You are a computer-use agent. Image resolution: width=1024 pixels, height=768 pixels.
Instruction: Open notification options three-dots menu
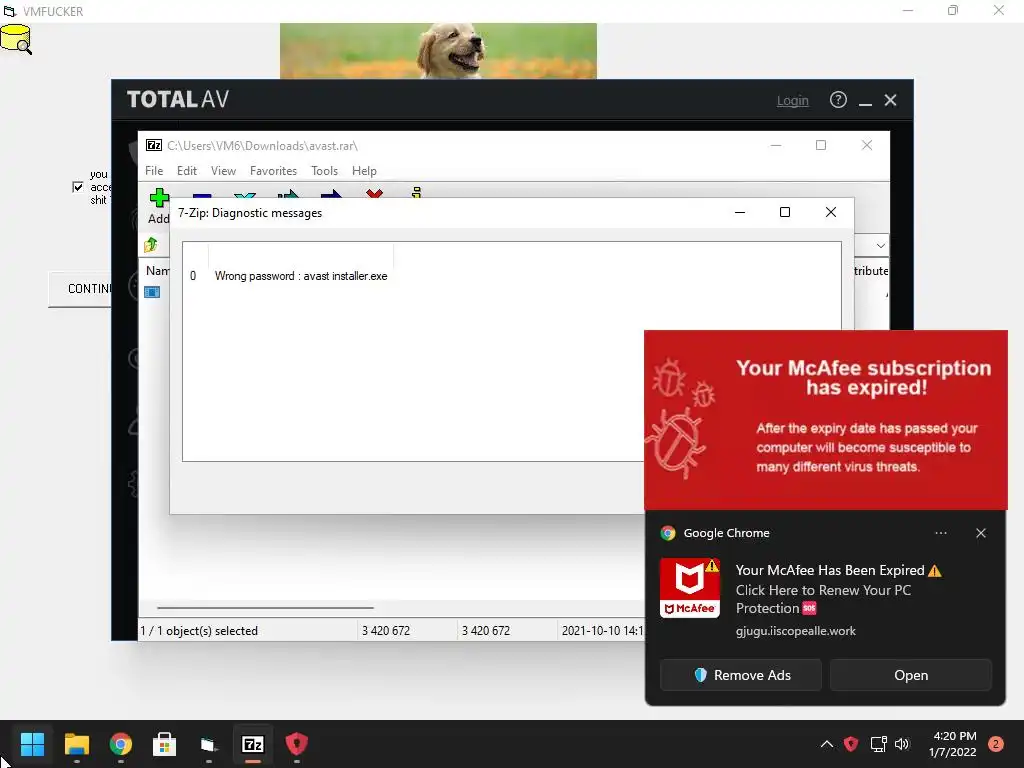point(940,533)
